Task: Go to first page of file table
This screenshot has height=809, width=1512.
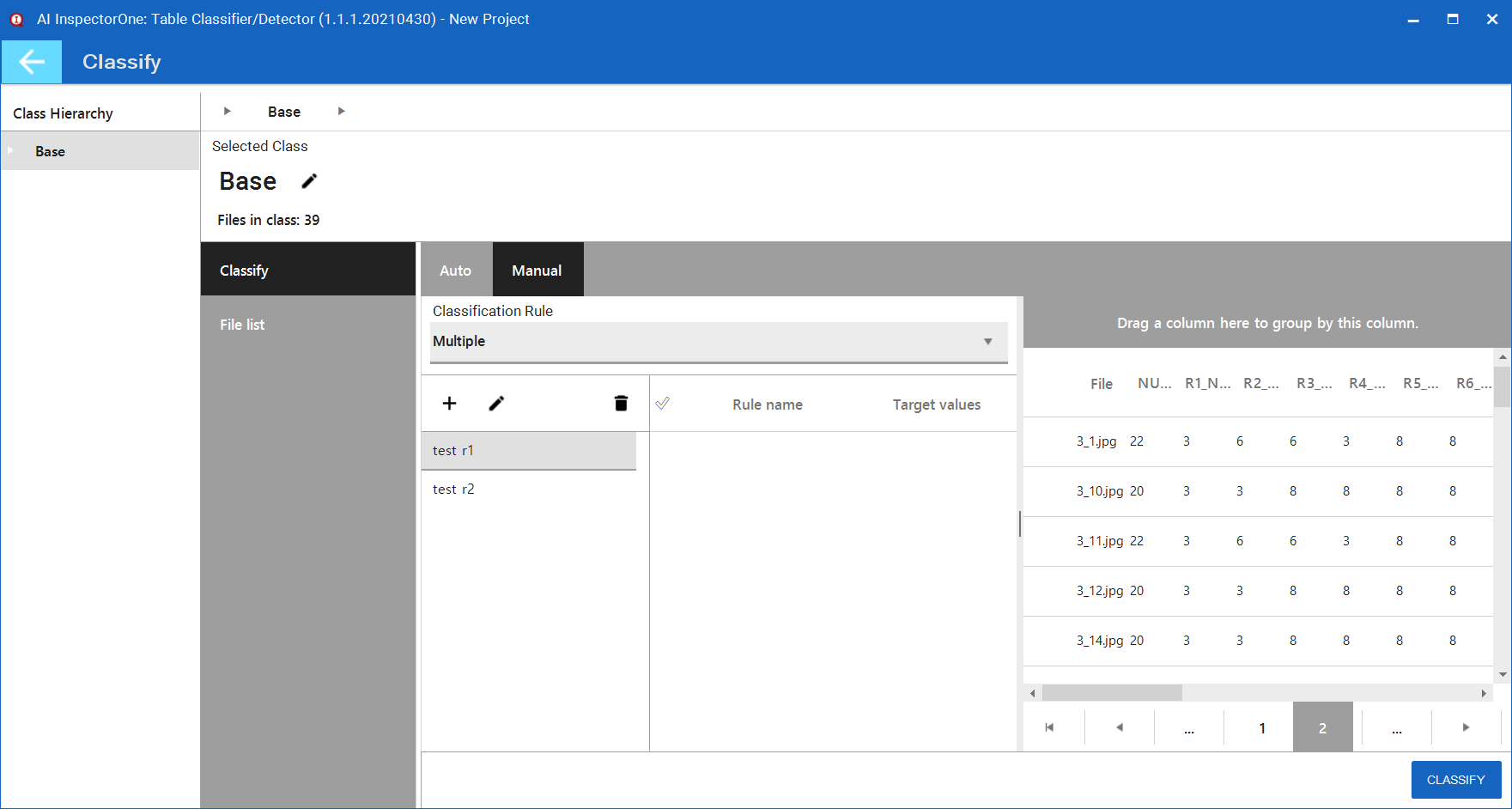Action: [x=1049, y=727]
